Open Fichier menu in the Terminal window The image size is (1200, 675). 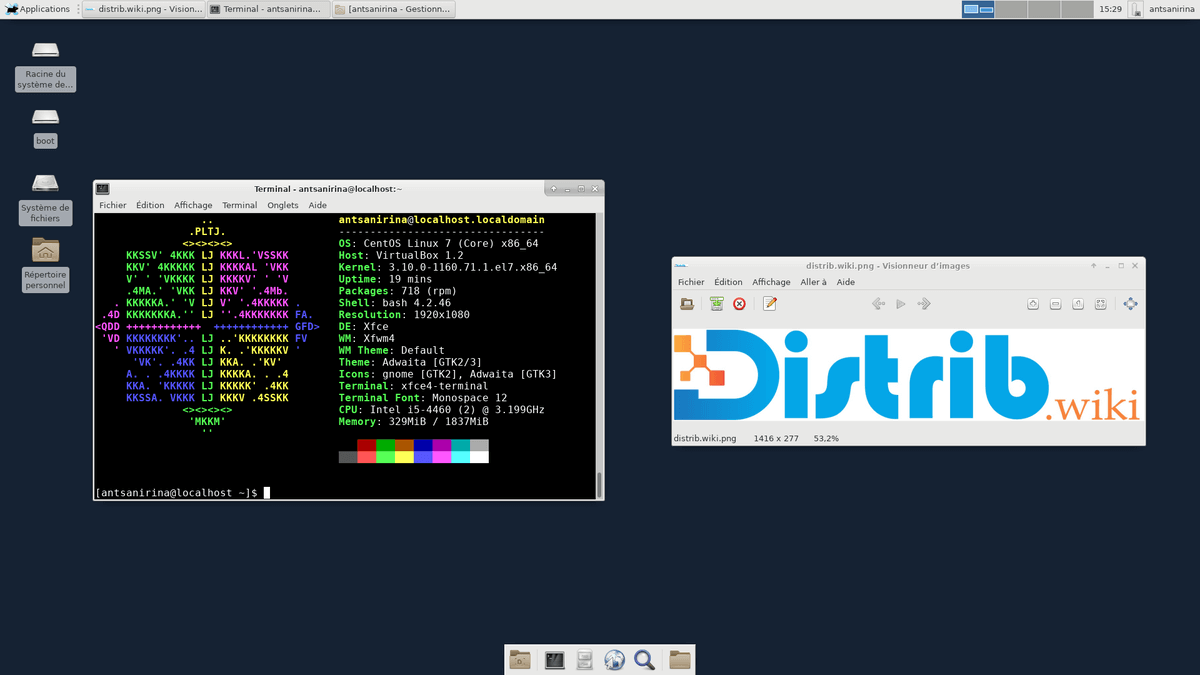pyautogui.click(x=113, y=205)
